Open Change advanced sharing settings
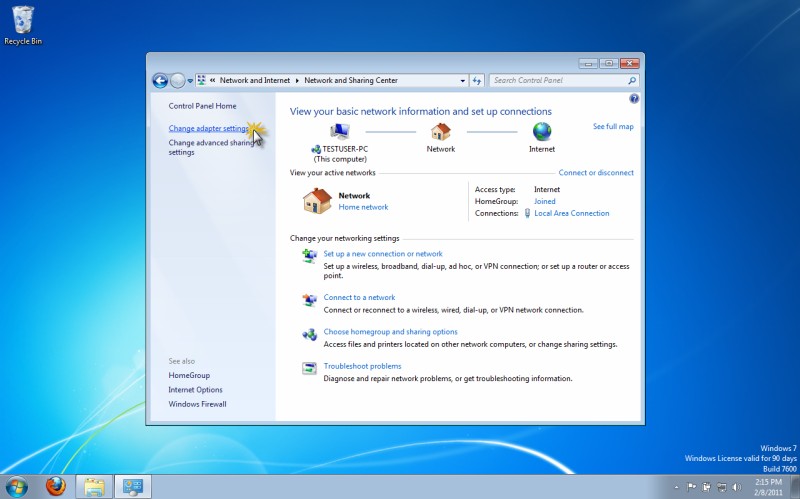Image resolution: width=800 pixels, height=499 pixels. [211, 147]
